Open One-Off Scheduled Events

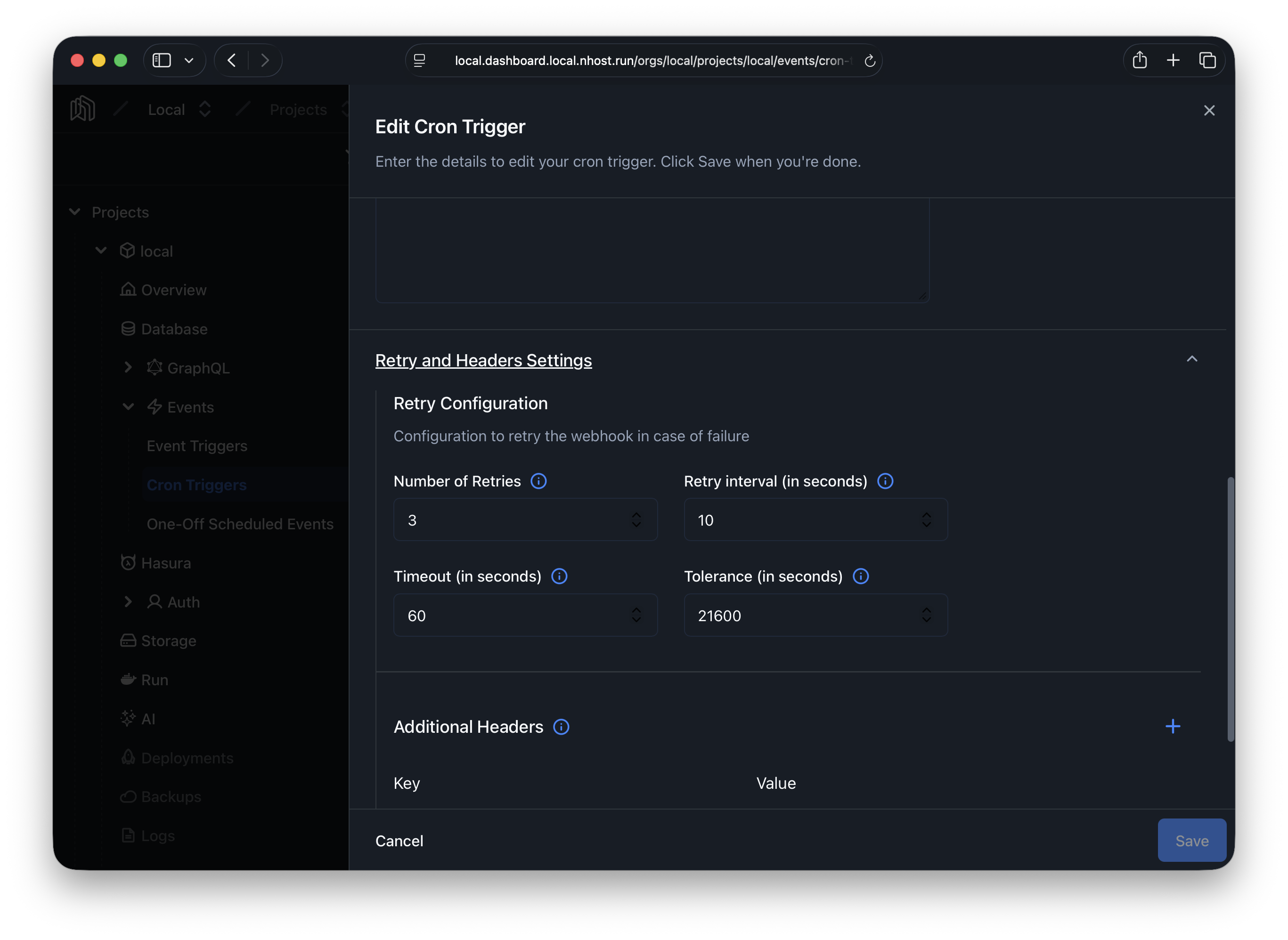(x=240, y=524)
